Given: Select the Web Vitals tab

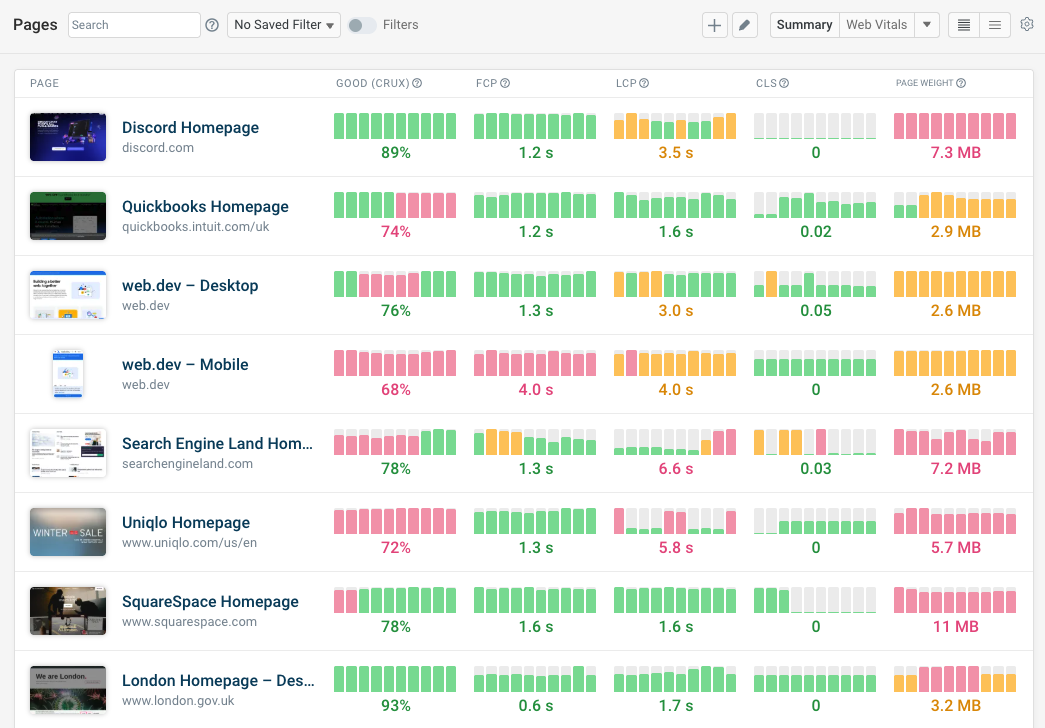Looking at the screenshot, I should tap(874, 24).
